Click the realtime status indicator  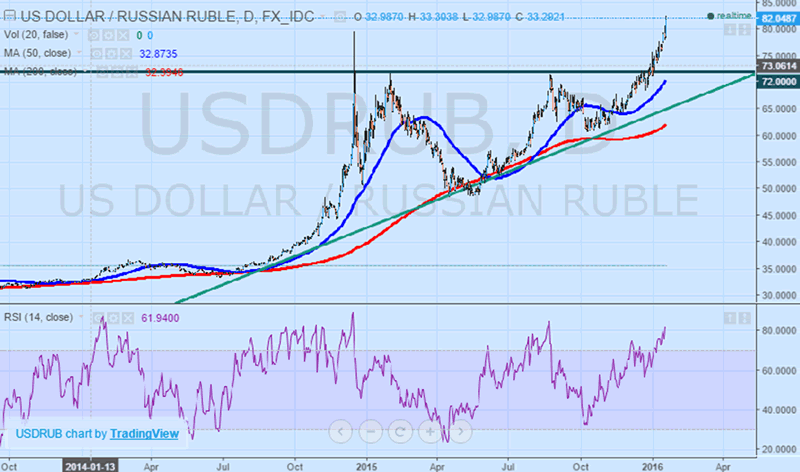pos(730,16)
